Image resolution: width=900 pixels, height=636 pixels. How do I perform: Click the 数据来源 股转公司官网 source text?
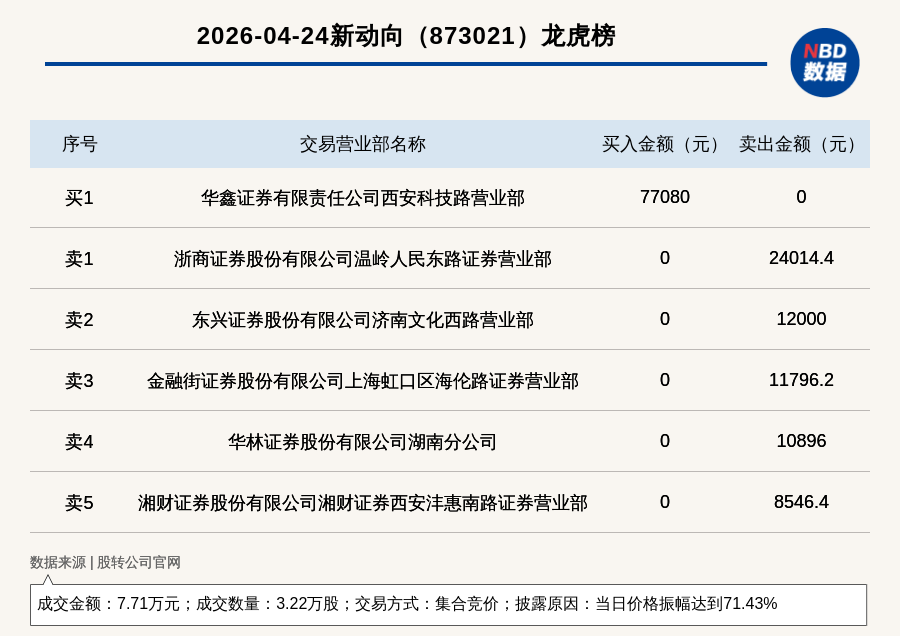point(105,563)
